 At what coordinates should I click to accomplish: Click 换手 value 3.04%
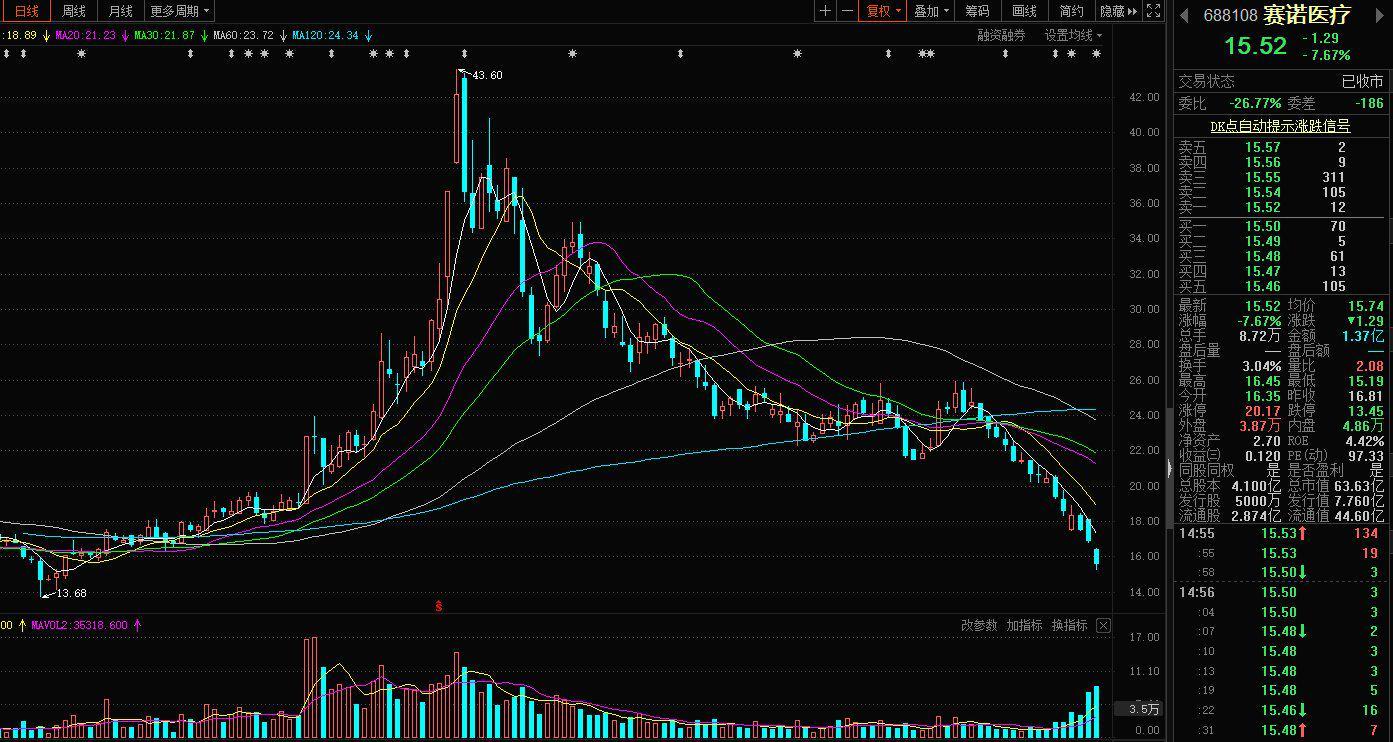tap(1260, 366)
